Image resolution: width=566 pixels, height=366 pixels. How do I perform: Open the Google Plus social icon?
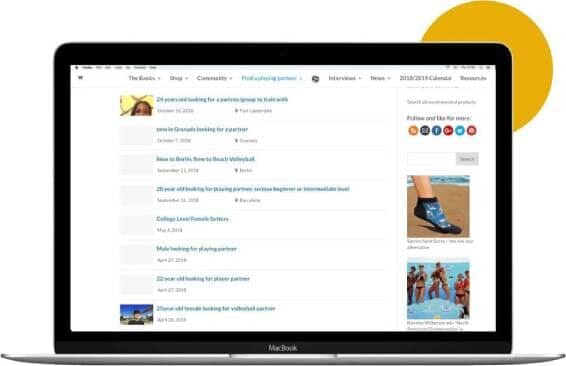click(448, 130)
